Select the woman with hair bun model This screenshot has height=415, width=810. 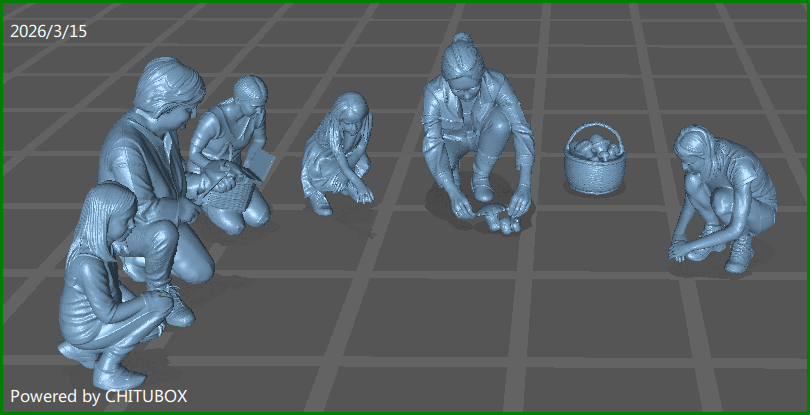point(478,124)
